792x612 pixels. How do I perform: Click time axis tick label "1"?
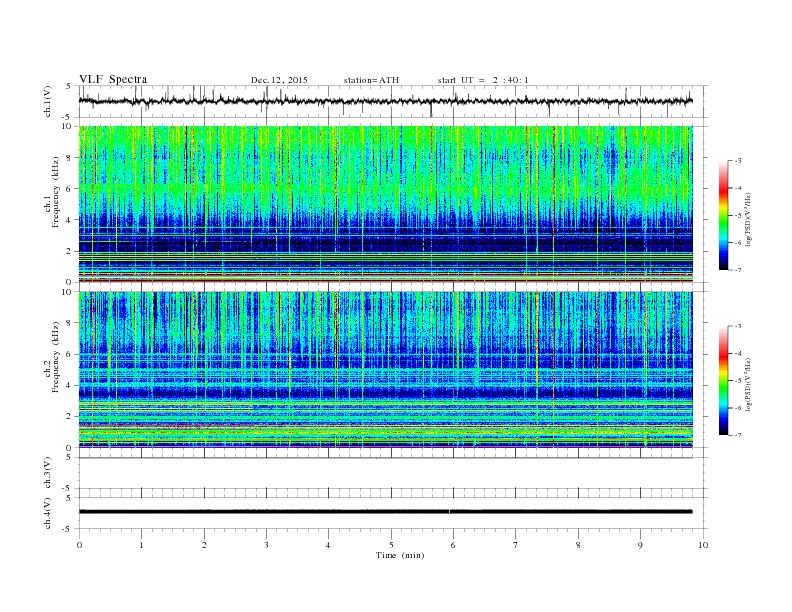click(141, 545)
